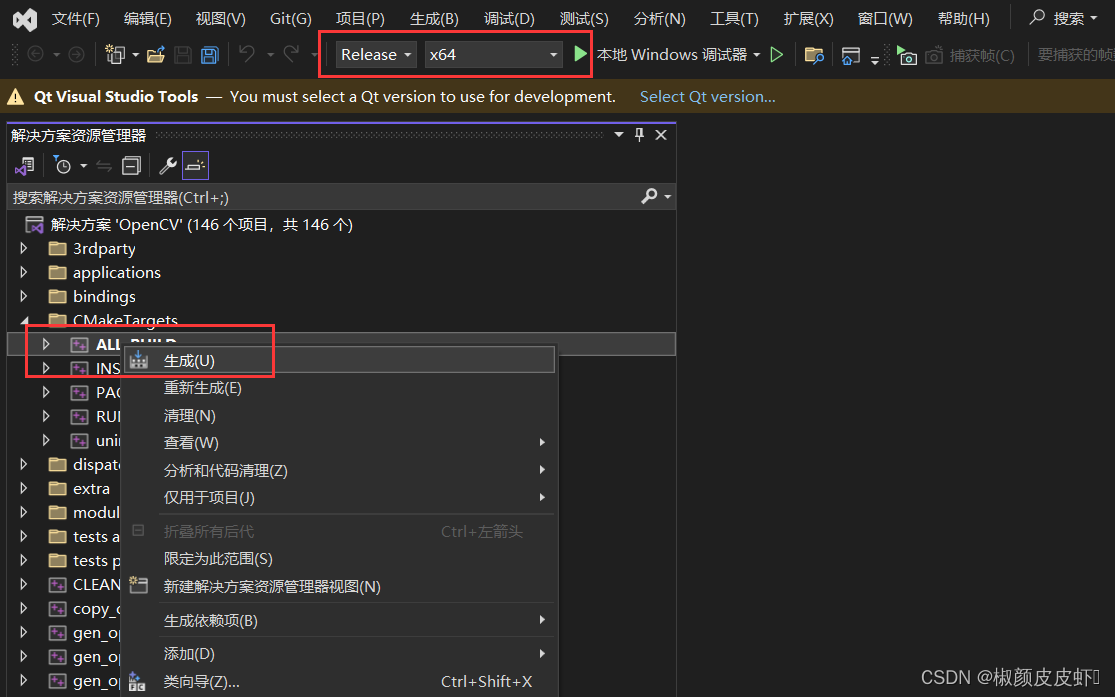1115x697 pixels.
Task: Open the 生成依赖项(B) submenu
Action: pyautogui.click(x=339, y=620)
